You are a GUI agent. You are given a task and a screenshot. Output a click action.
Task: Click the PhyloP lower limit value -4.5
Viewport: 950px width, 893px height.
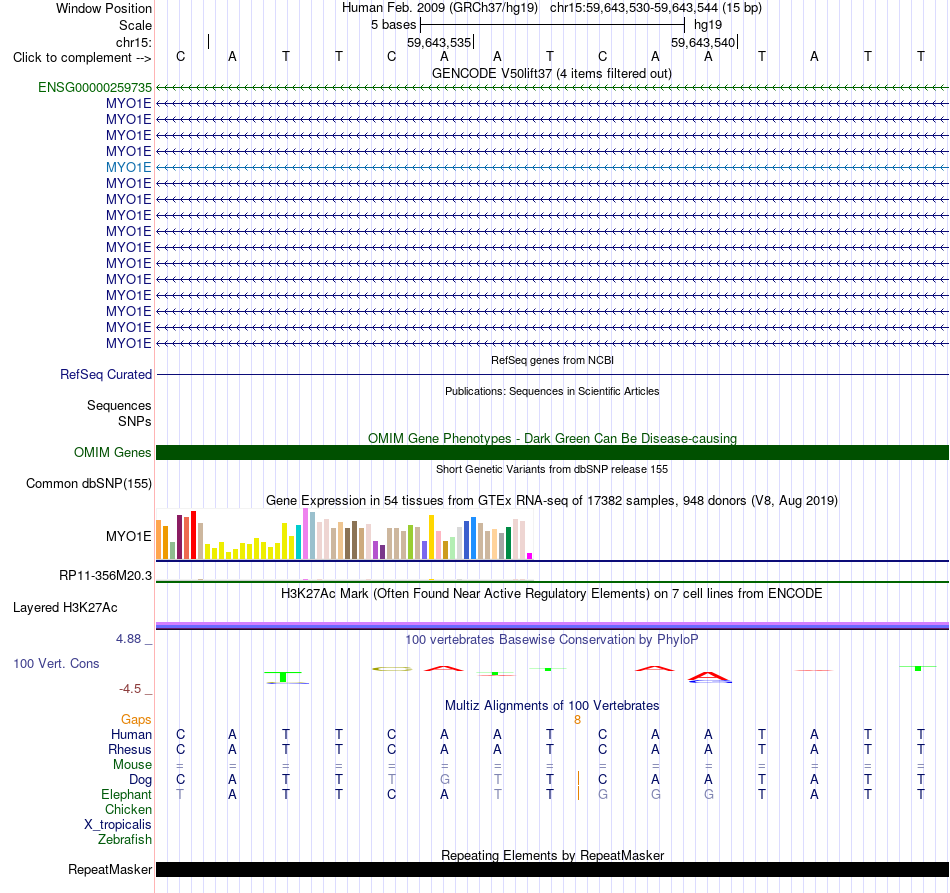click(130, 689)
